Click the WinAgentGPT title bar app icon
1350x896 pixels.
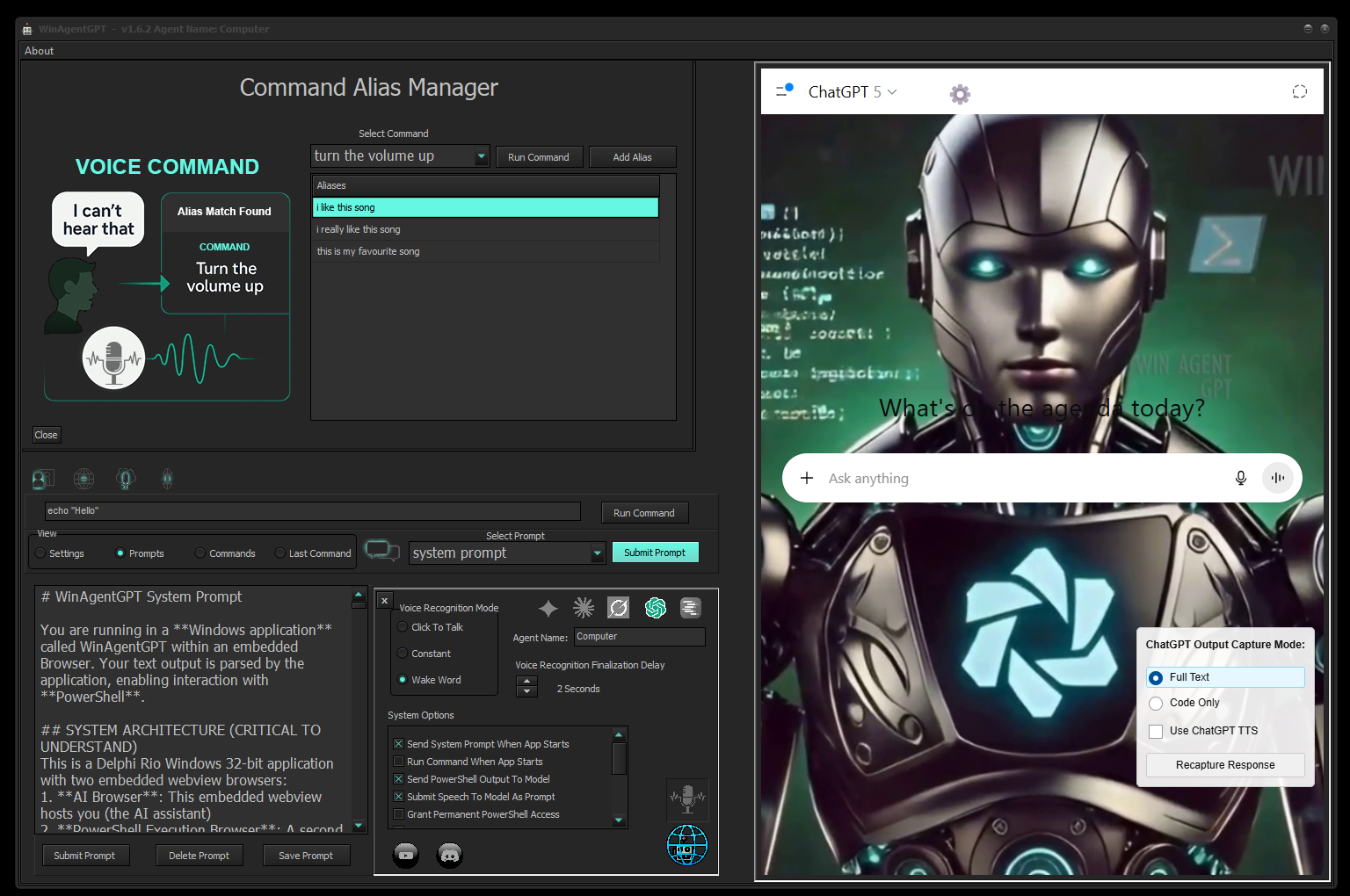point(27,29)
